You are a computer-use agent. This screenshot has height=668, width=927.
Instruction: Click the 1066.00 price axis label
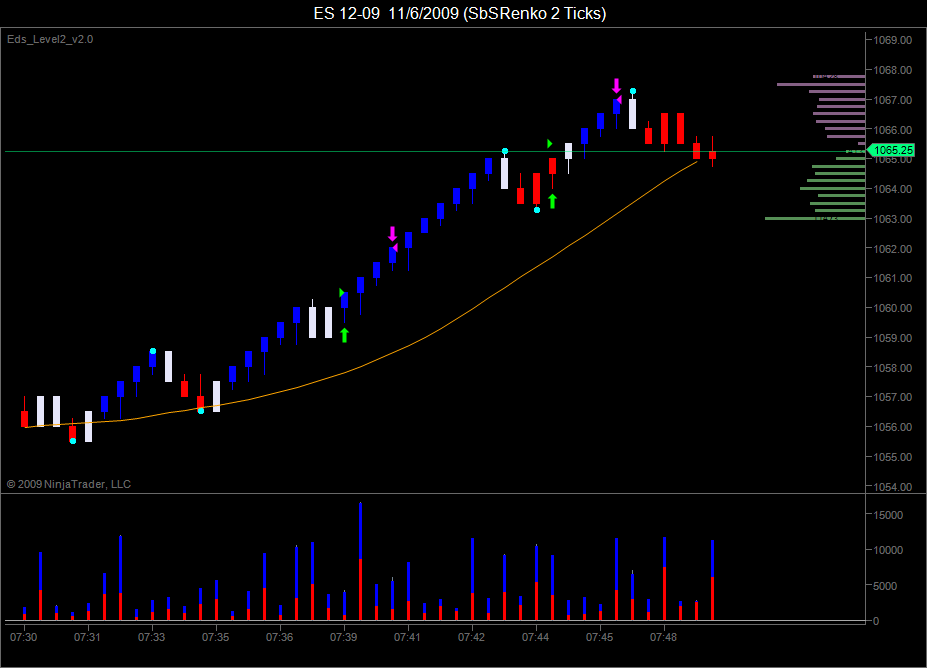pos(893,129)
